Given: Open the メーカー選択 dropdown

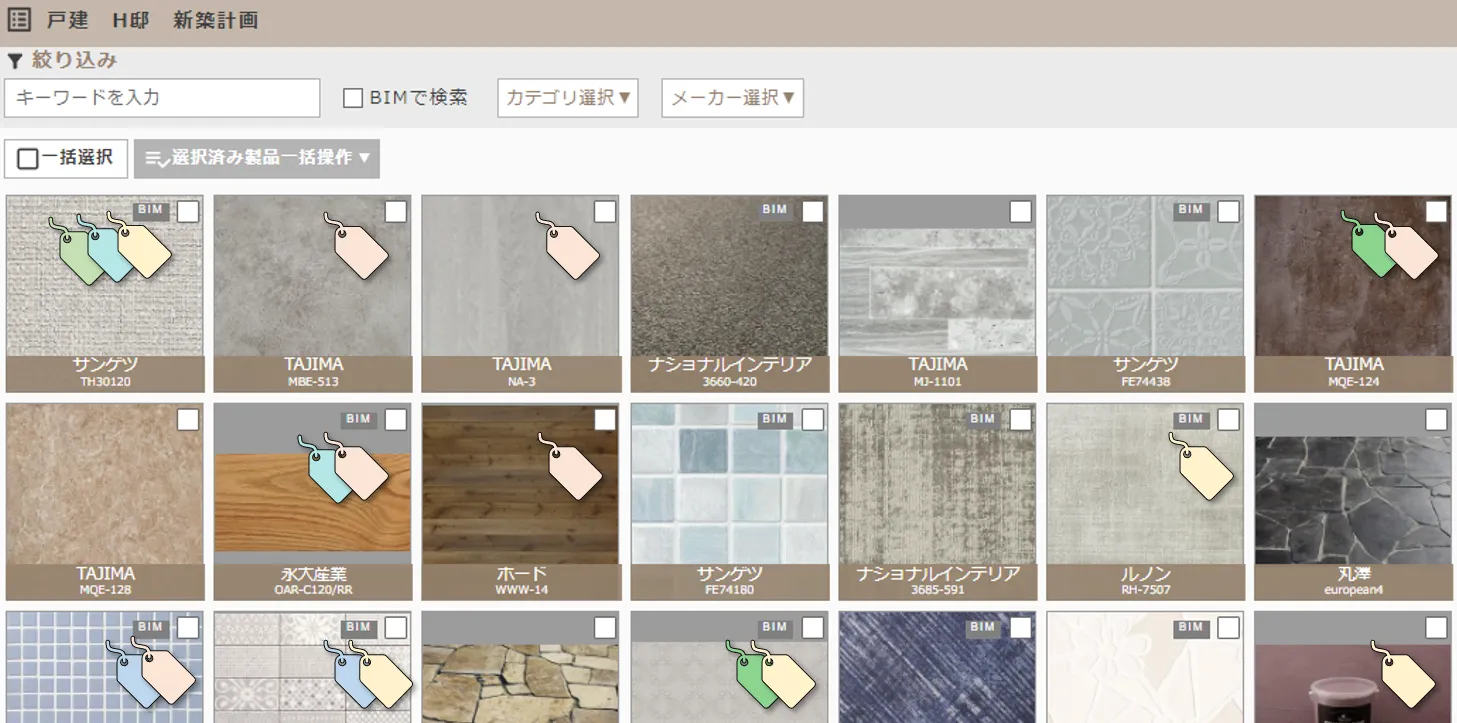Looking at the screenshot, I should pyautogui.click(x=733, y=98).
